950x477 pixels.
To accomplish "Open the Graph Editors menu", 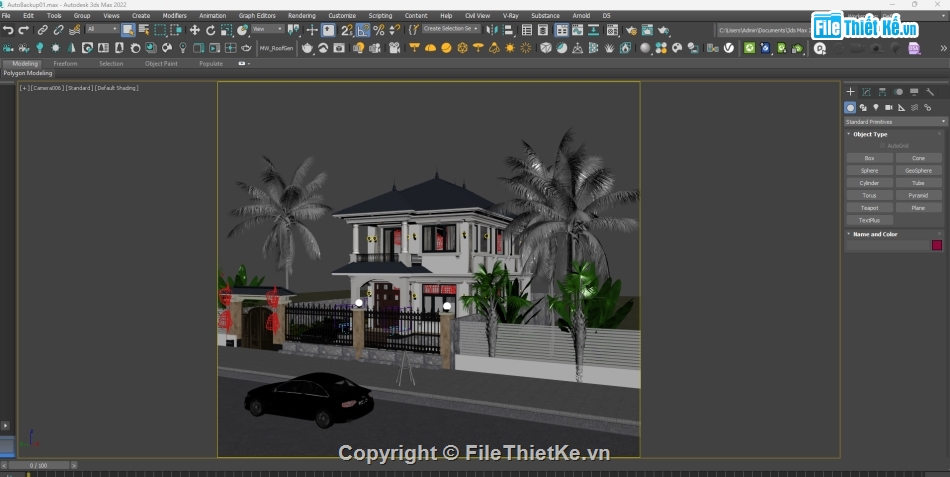I will [x=257, y=16].
